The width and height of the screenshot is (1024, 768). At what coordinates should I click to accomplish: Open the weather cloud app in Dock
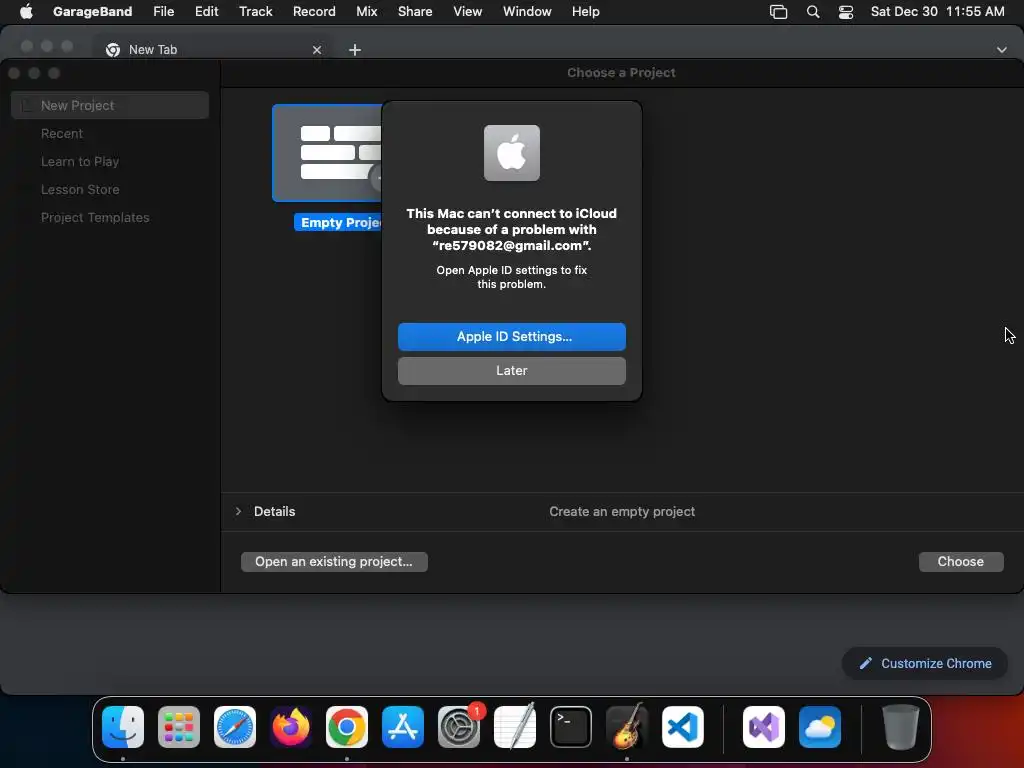820,727
